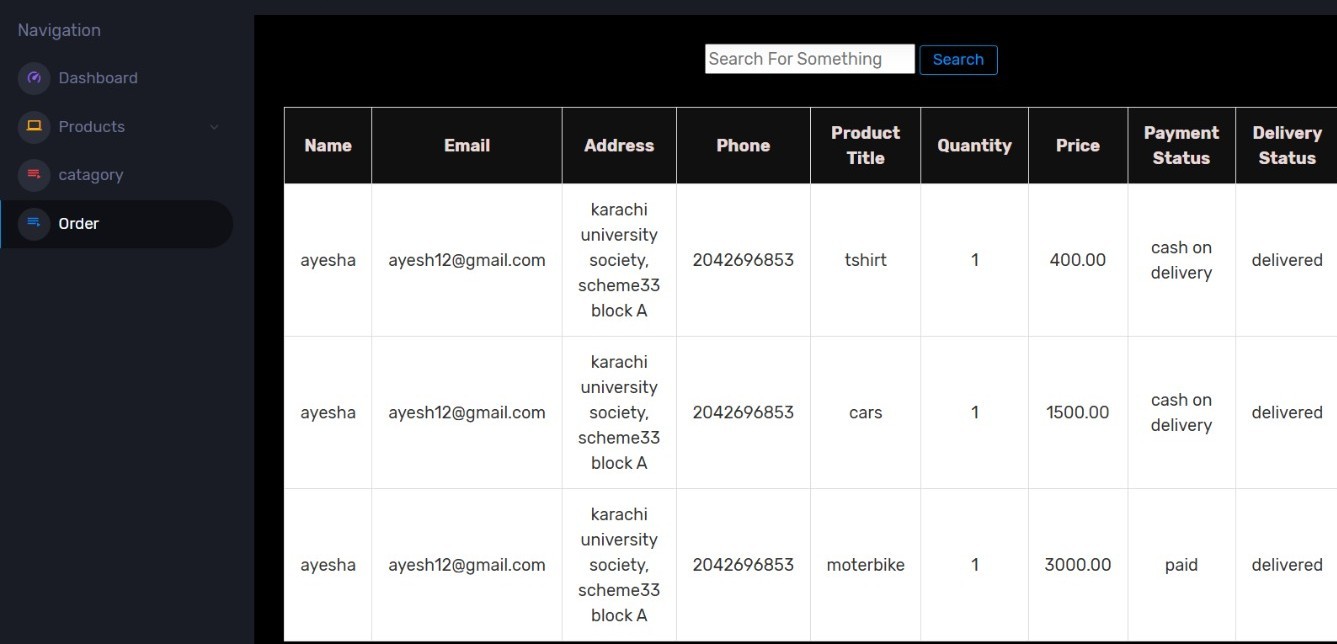Click the Email column header
Screen dimensions: 1337x644
pyautogui.click(x=467, y=145)
